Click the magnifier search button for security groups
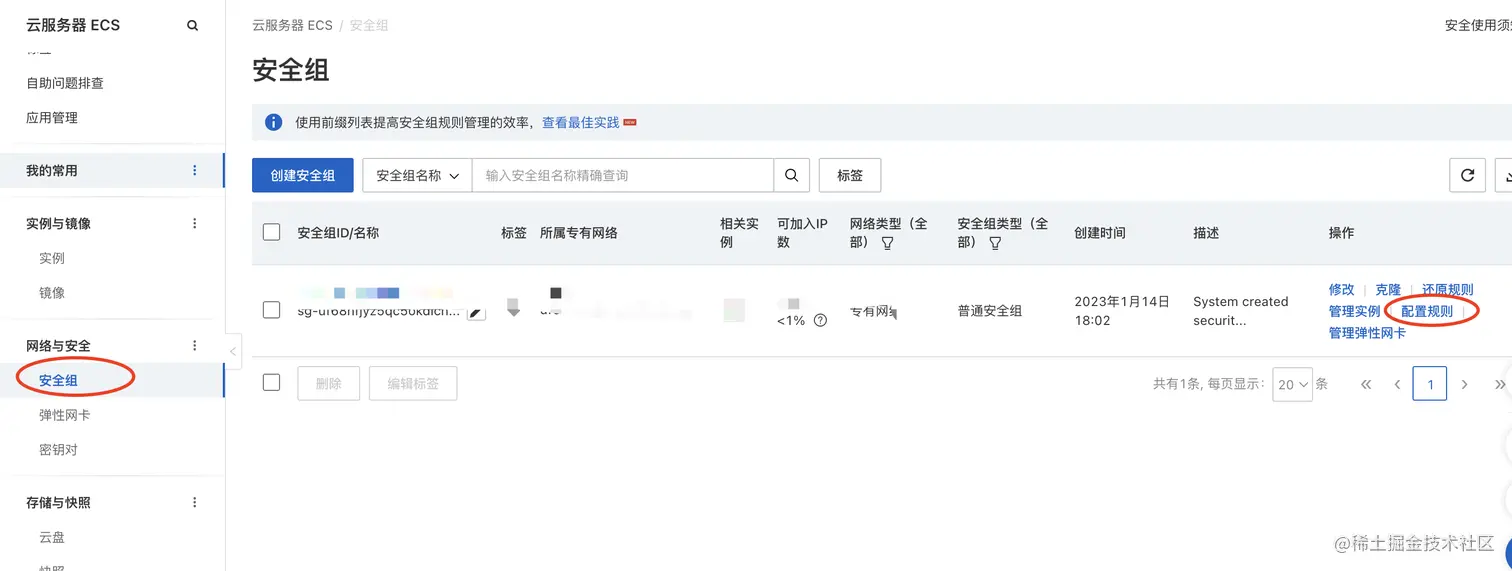The width and height of the screenshot is (1512, 571). (791, 175)
